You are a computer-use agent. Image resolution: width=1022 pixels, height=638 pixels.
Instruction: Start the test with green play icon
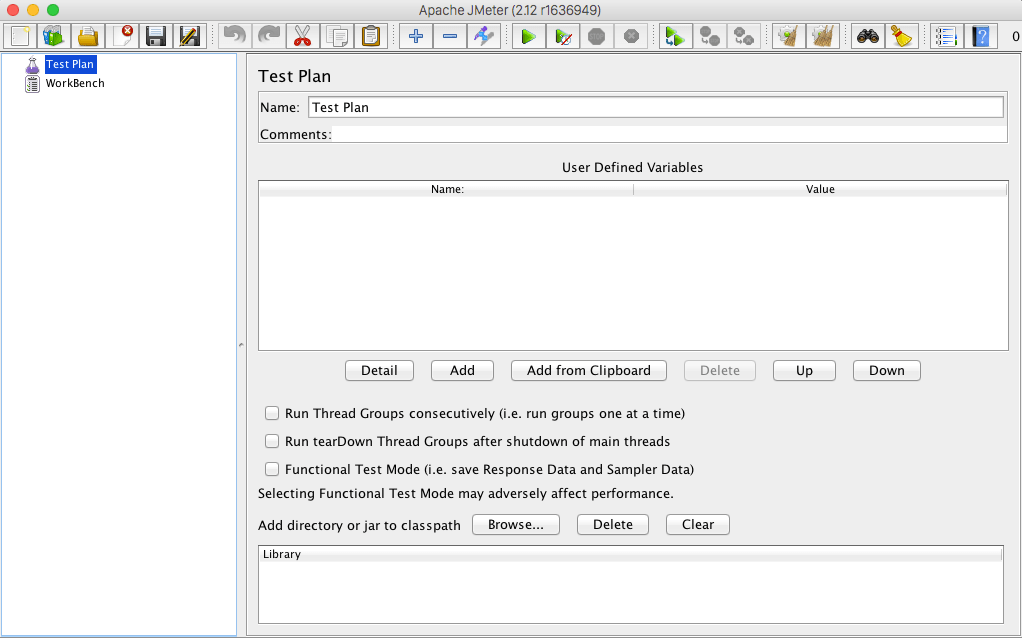(529, 36)
